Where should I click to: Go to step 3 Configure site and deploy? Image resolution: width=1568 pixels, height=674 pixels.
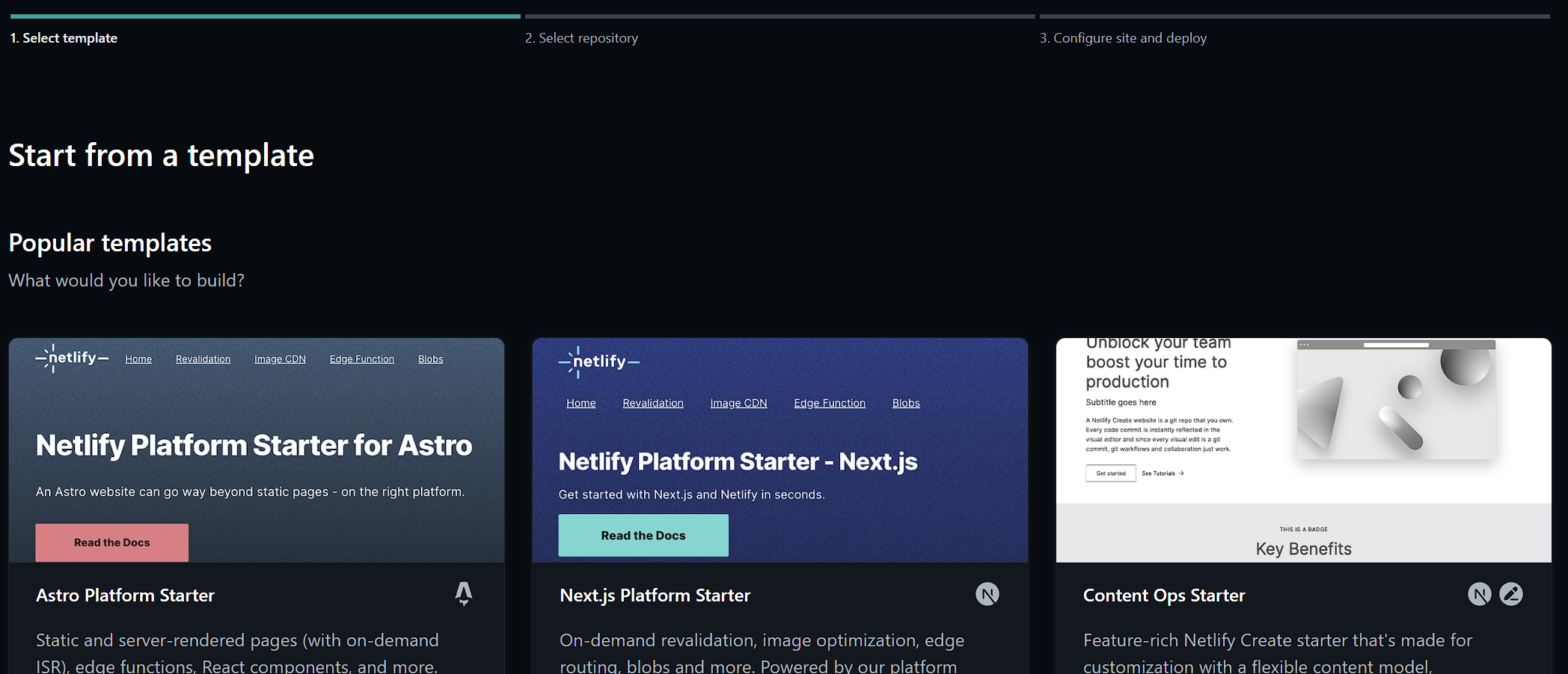coord(1123,38)
